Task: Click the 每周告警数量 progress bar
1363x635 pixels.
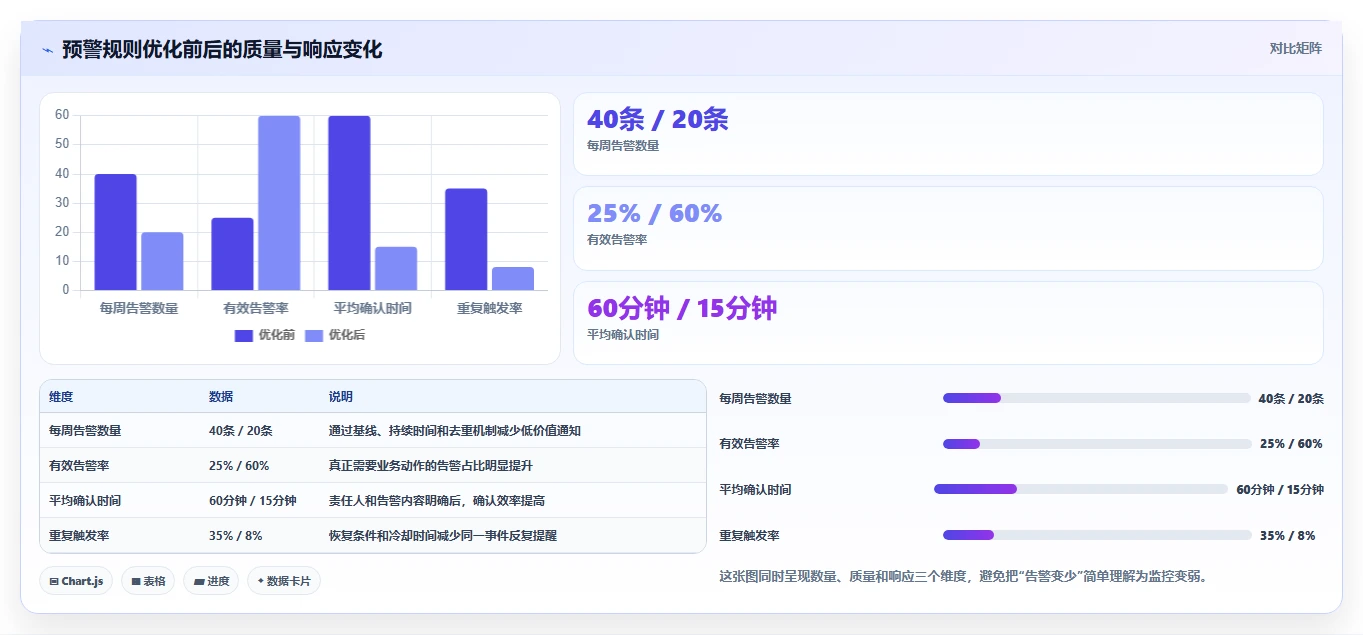Action: tap(1097, 398)
